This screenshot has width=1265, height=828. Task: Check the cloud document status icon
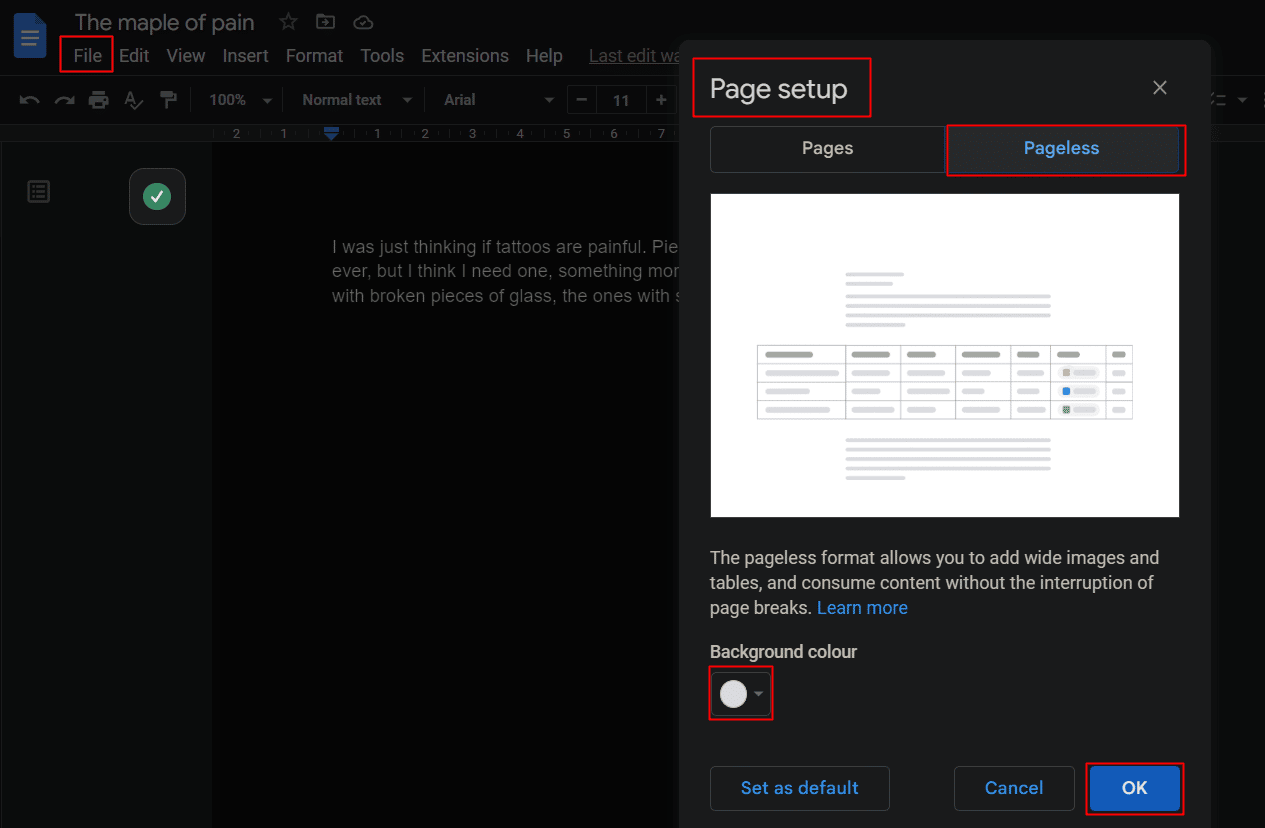pos(363,21)
